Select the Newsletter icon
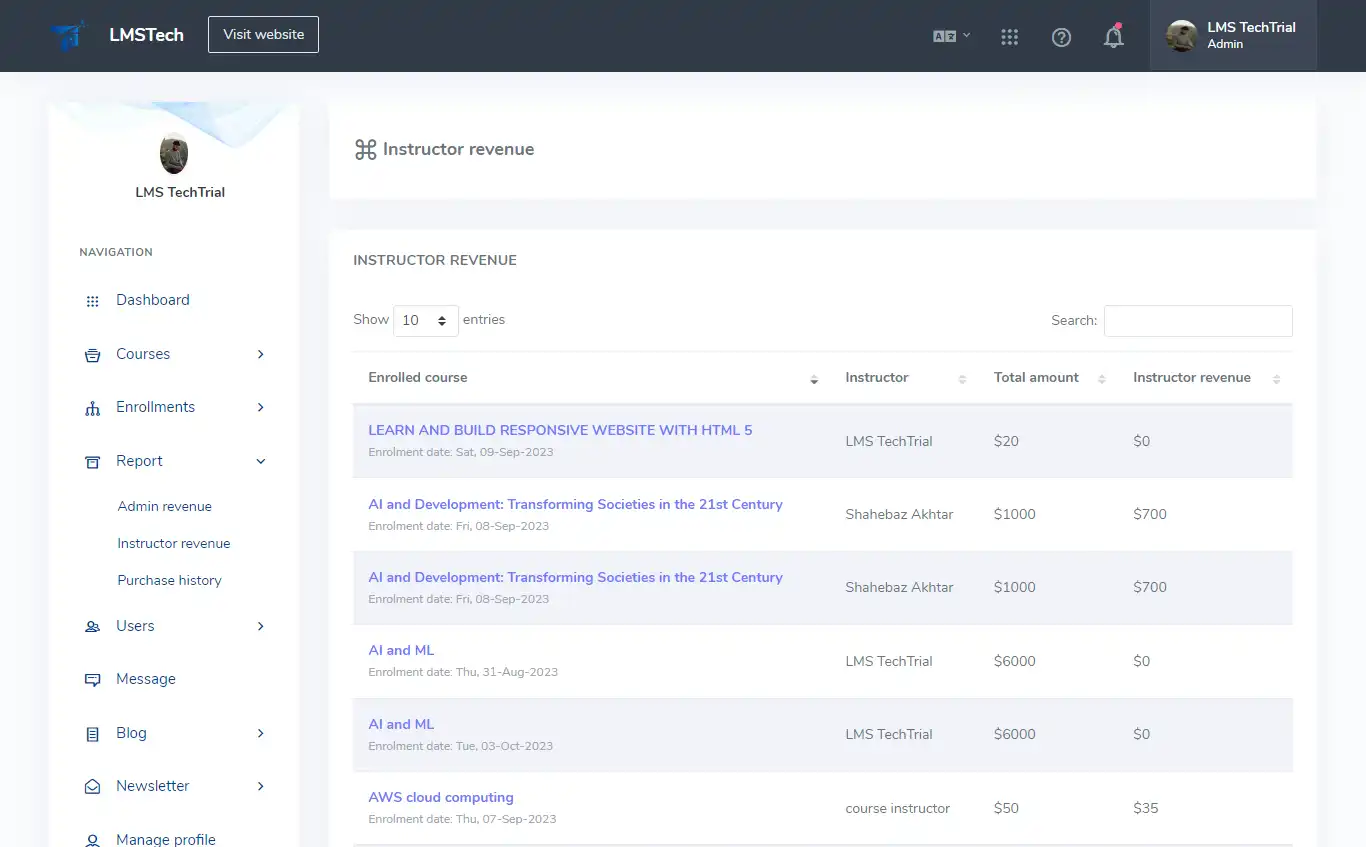The height and width of the screenshot is (847, 1366). pyautogui.click(x=92, y=786)
